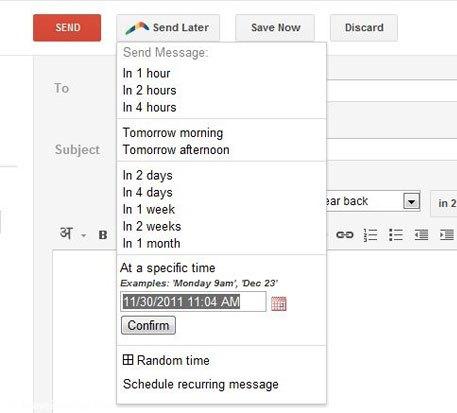This screenshot has height=413, width=457.
Task: Expand the input language options arrow
Action: point(84,235)
